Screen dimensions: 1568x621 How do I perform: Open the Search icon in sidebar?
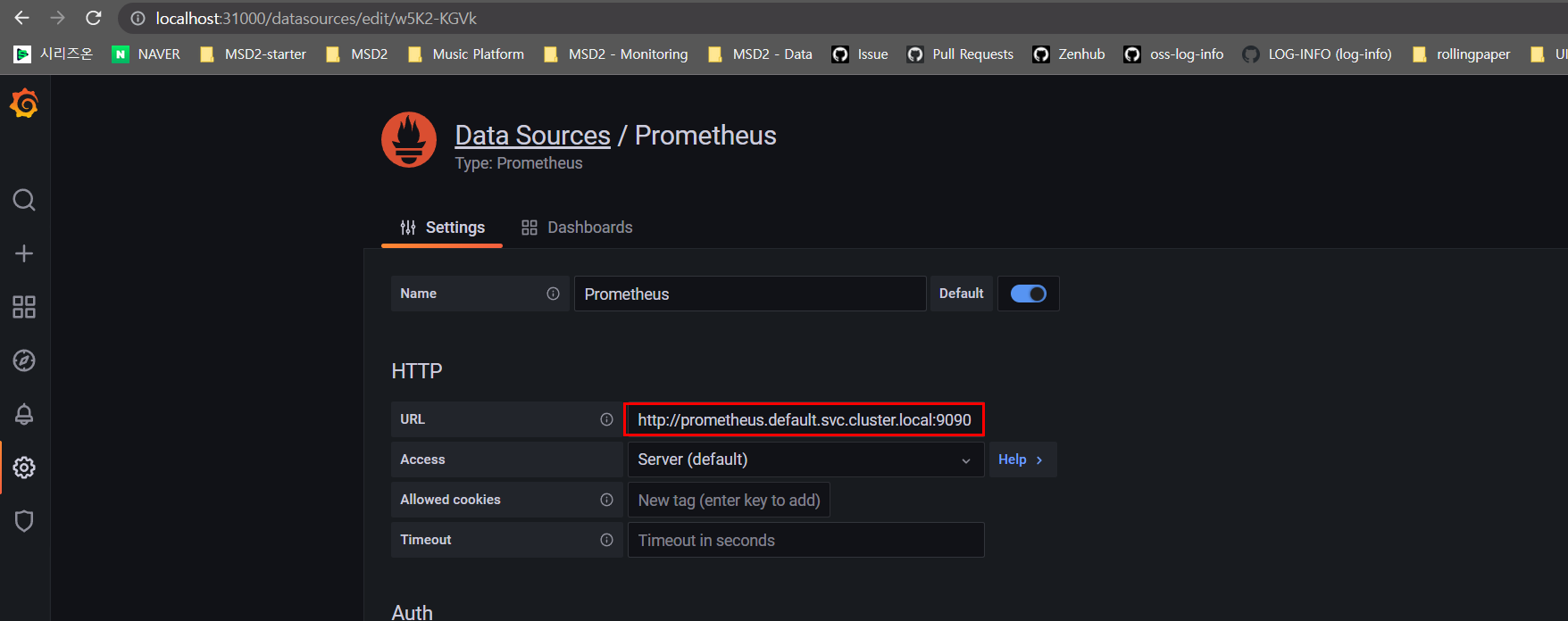pos(24,200)
